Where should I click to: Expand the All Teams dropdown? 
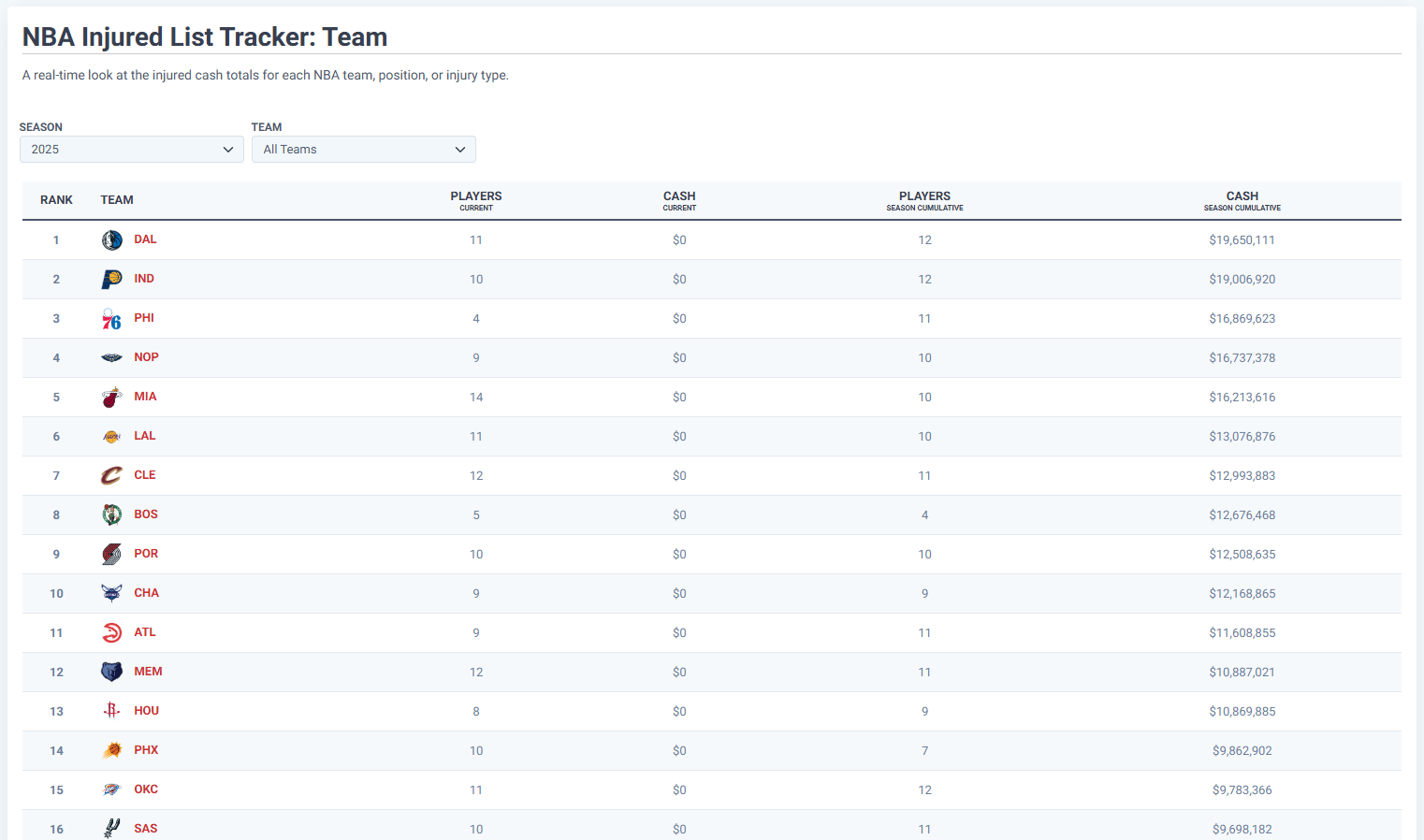[x=363, y=150]
